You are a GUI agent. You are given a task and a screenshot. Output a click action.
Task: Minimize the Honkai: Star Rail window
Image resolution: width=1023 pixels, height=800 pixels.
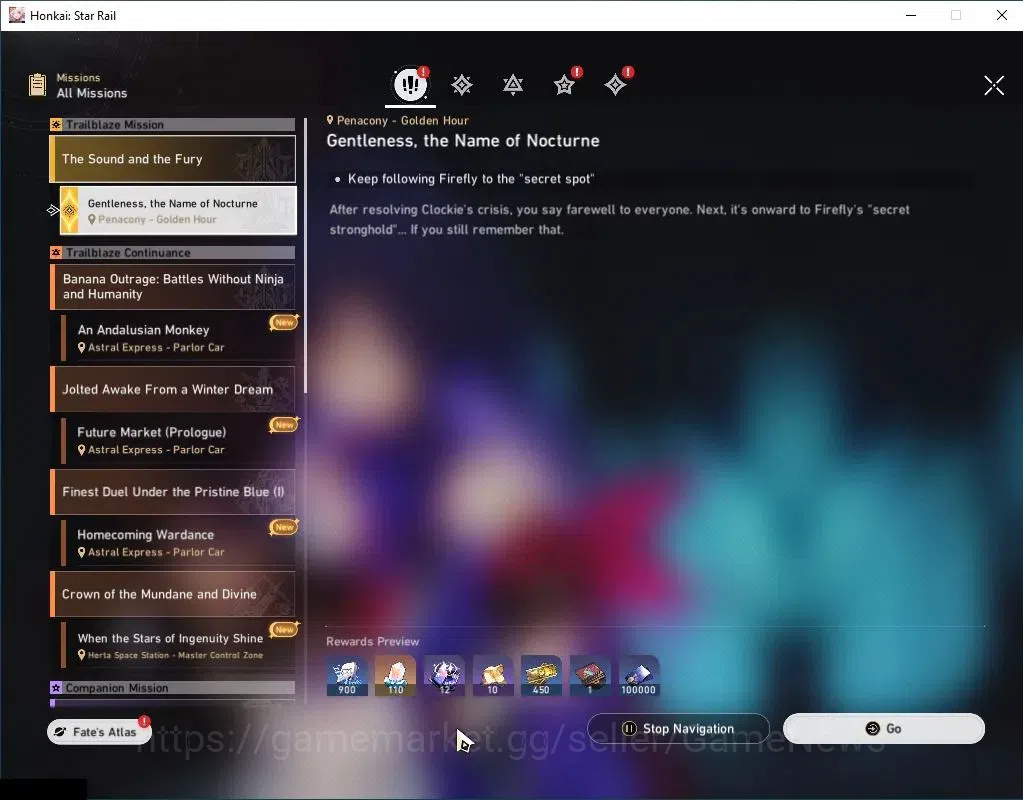[x=911, y=15]
